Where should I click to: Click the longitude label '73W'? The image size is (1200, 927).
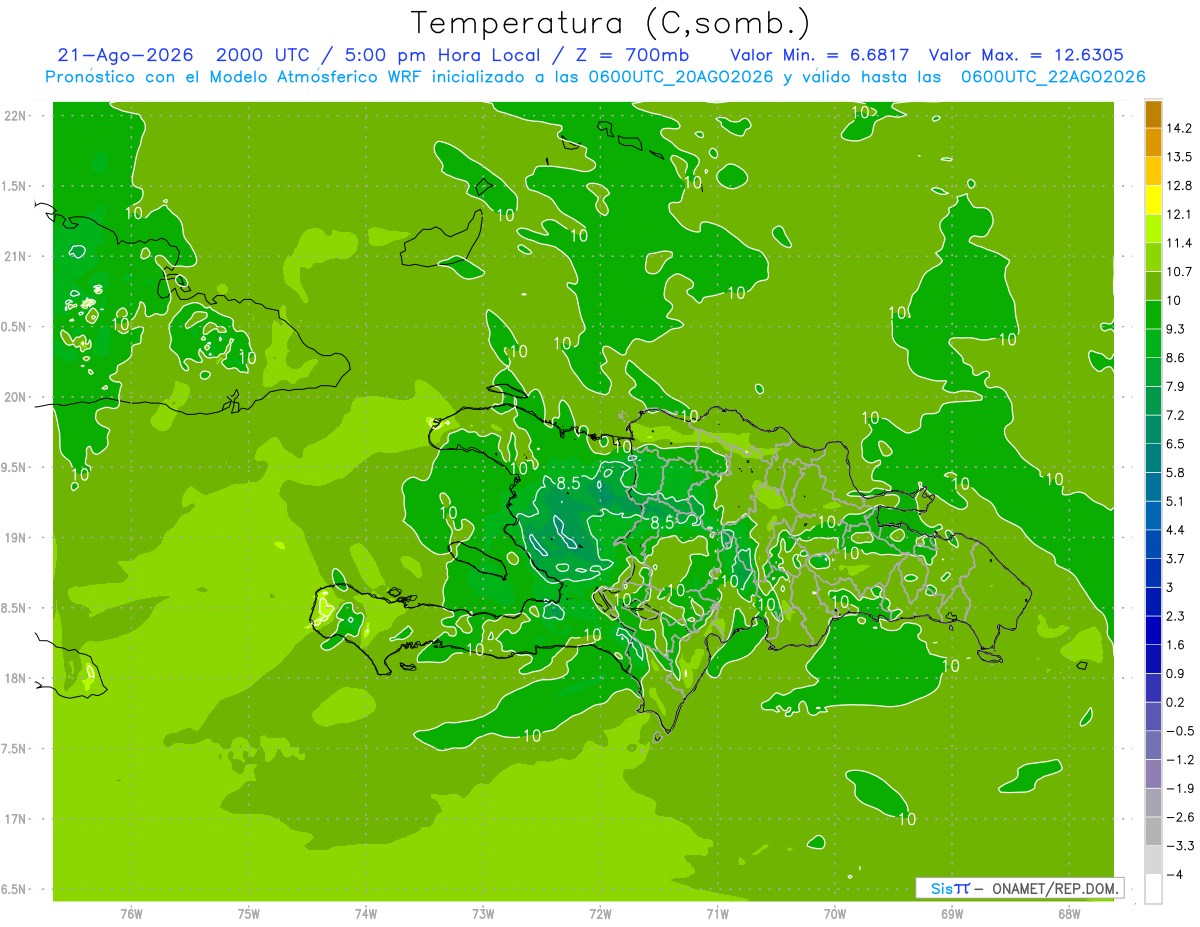click(x=483, y=912)
